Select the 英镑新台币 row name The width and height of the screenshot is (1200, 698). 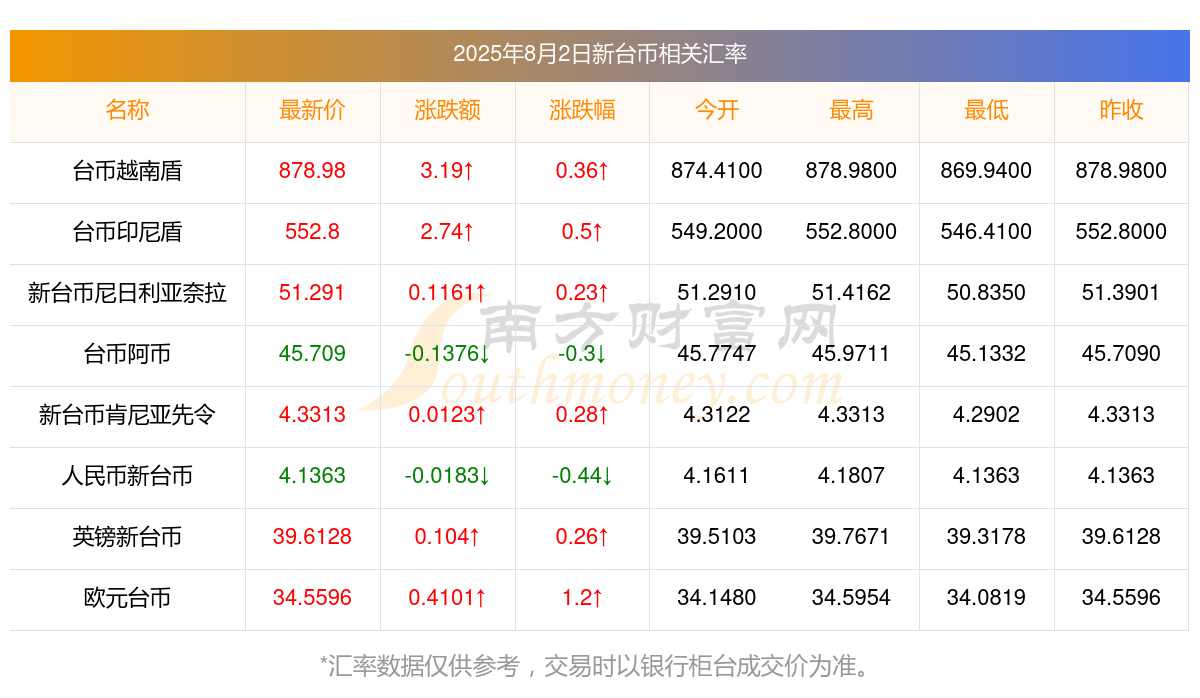[x=127, y=537]
